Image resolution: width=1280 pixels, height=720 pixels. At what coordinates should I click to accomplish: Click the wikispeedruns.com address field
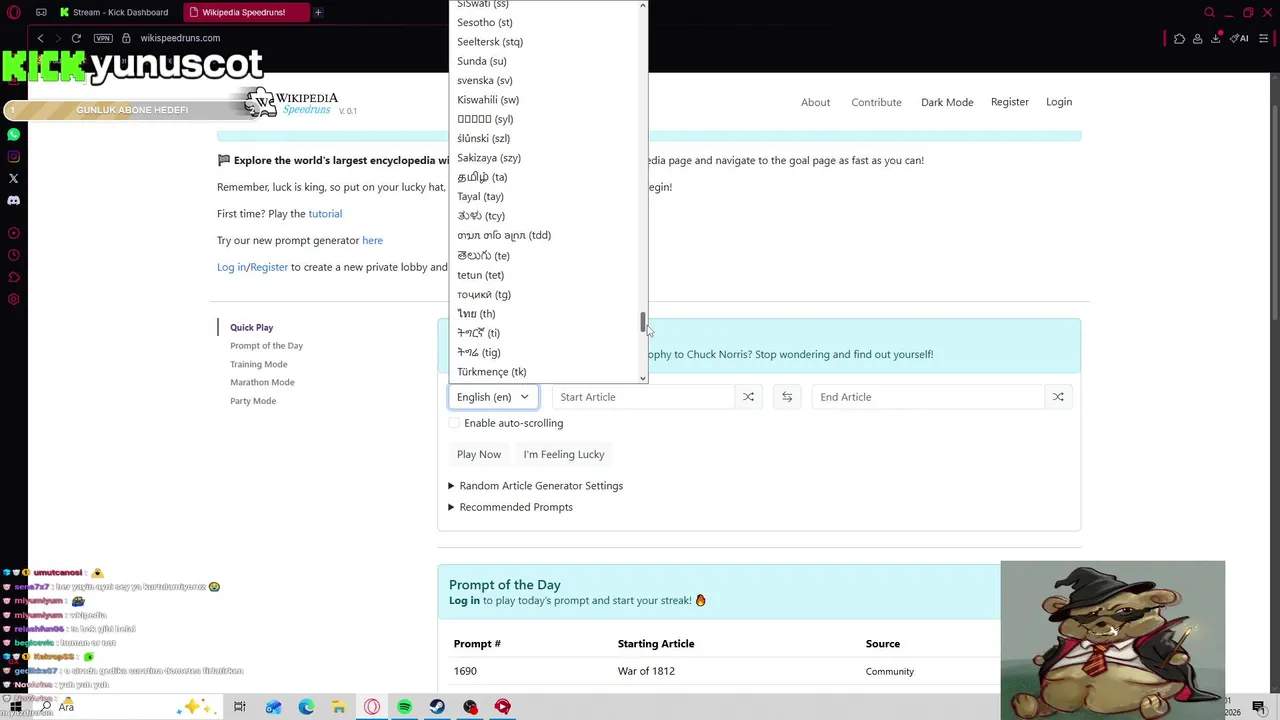(180, 38)
